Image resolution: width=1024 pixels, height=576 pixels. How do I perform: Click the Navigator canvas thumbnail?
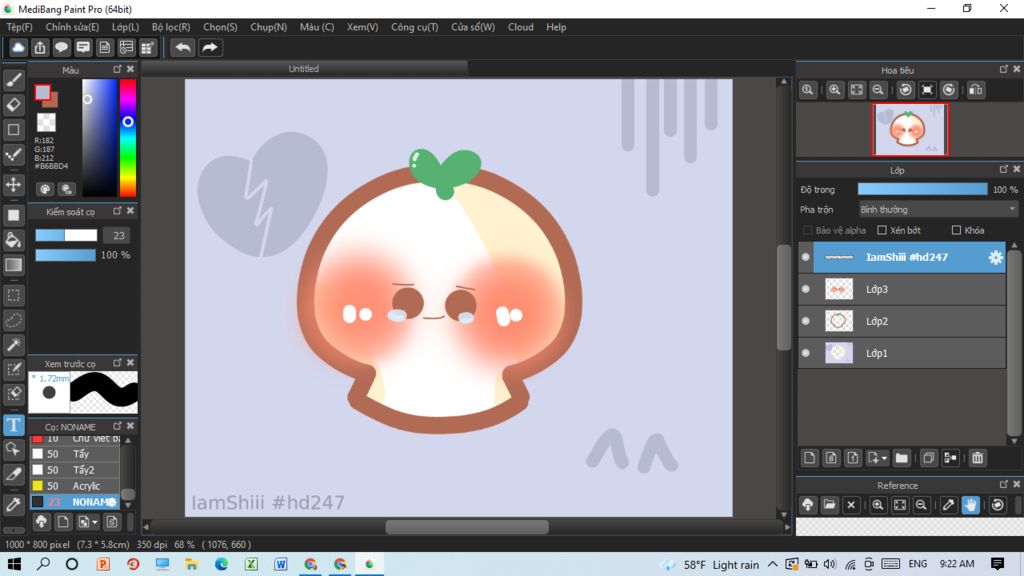[910, 129]
